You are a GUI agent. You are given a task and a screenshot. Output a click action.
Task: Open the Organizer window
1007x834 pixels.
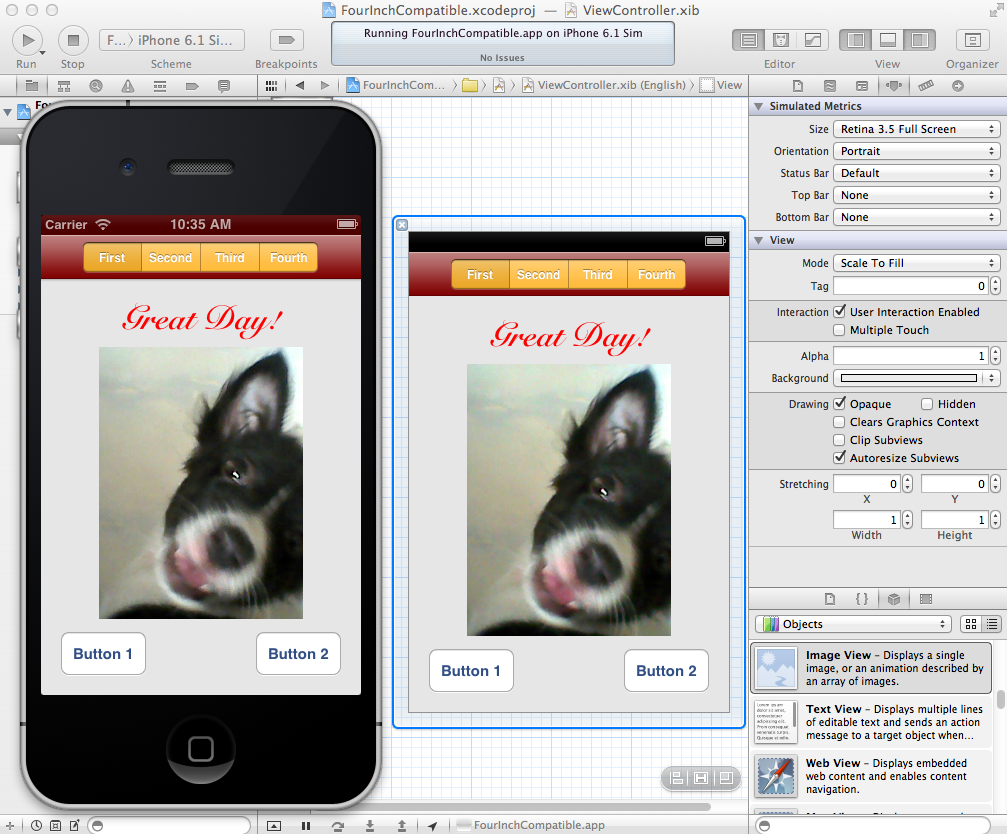coord(972,40)
